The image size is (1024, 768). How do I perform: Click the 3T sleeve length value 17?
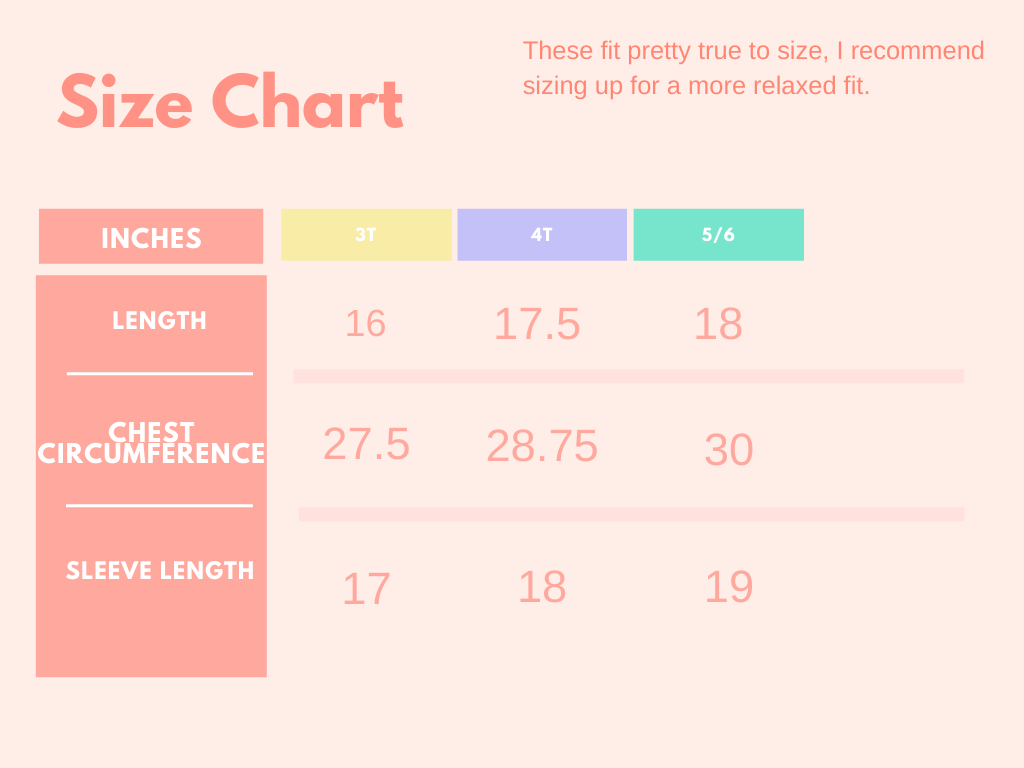click(x=366, y=588)
